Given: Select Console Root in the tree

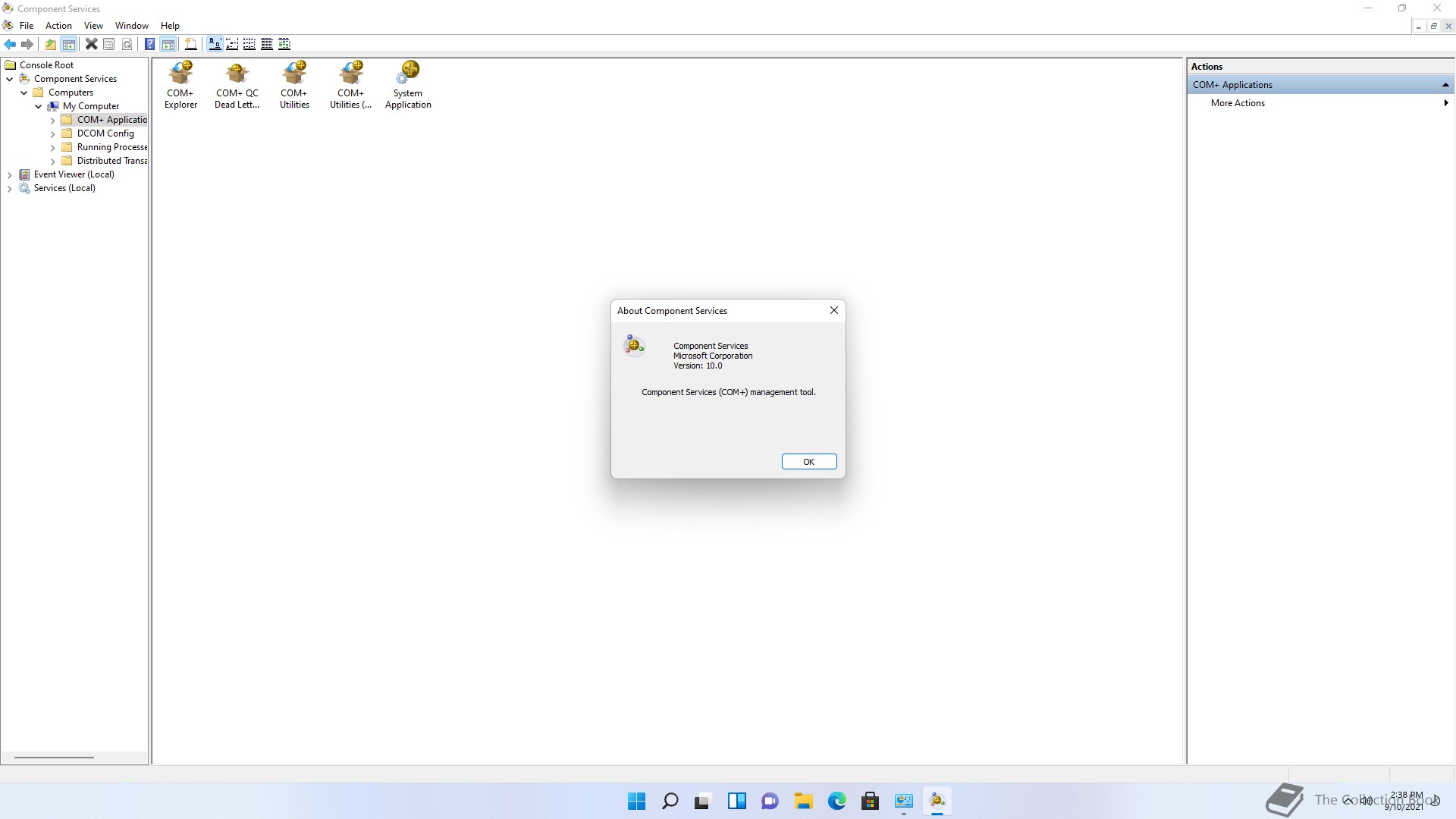Looking at the screenshot, I should [x=46, y=65].
